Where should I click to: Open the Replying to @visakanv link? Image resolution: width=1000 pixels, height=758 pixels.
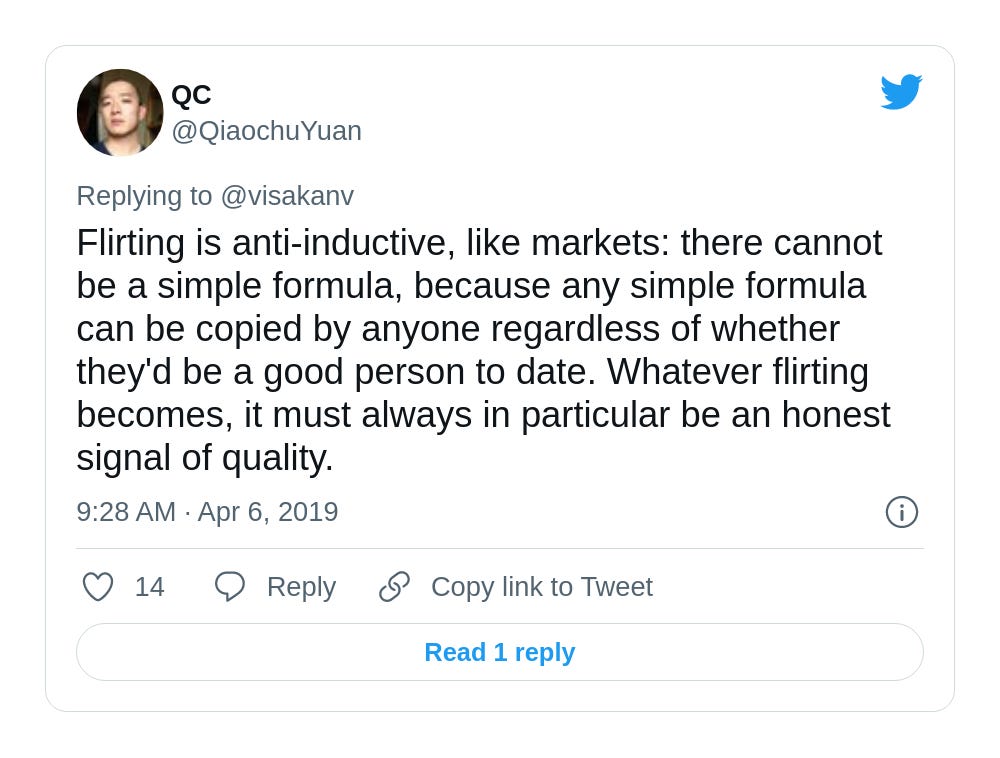point(215,196)
